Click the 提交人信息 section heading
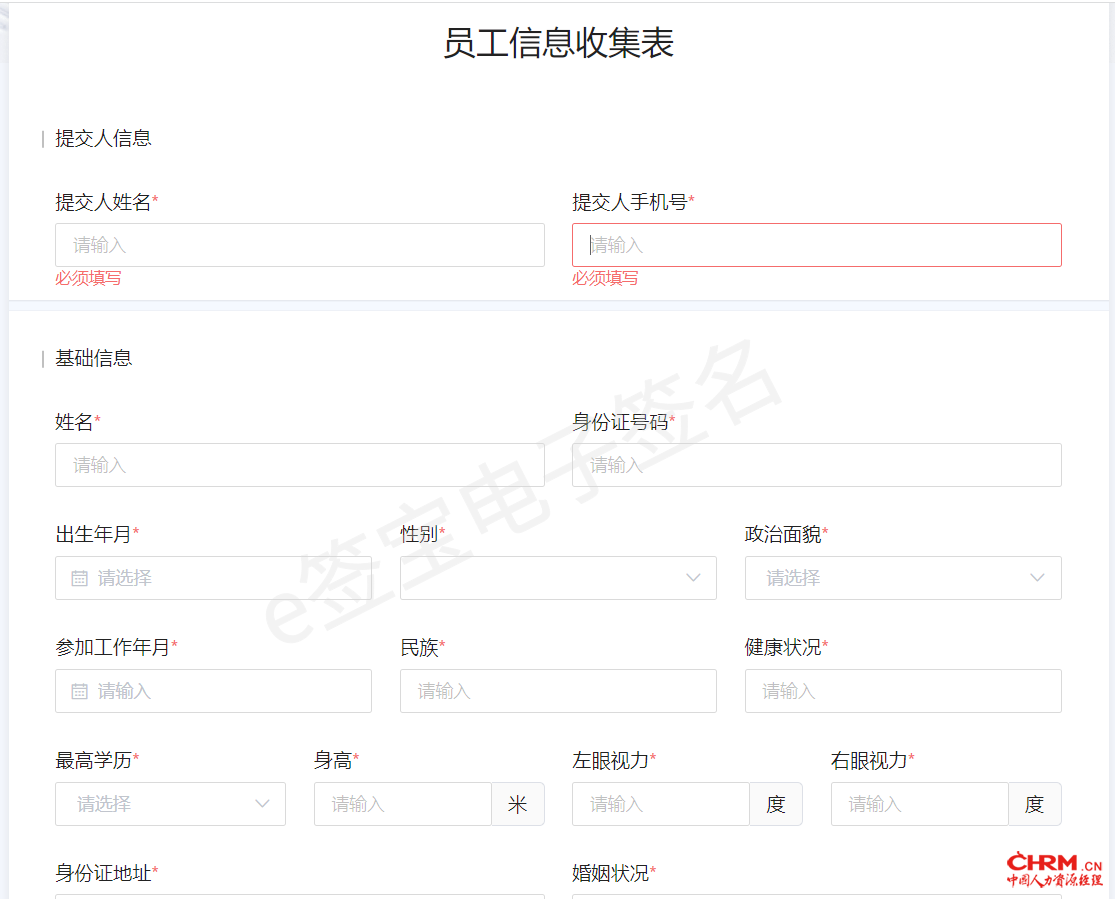The width and height of the screenshot is (1115, 899). pyautogui.click(x=103, y=138)
